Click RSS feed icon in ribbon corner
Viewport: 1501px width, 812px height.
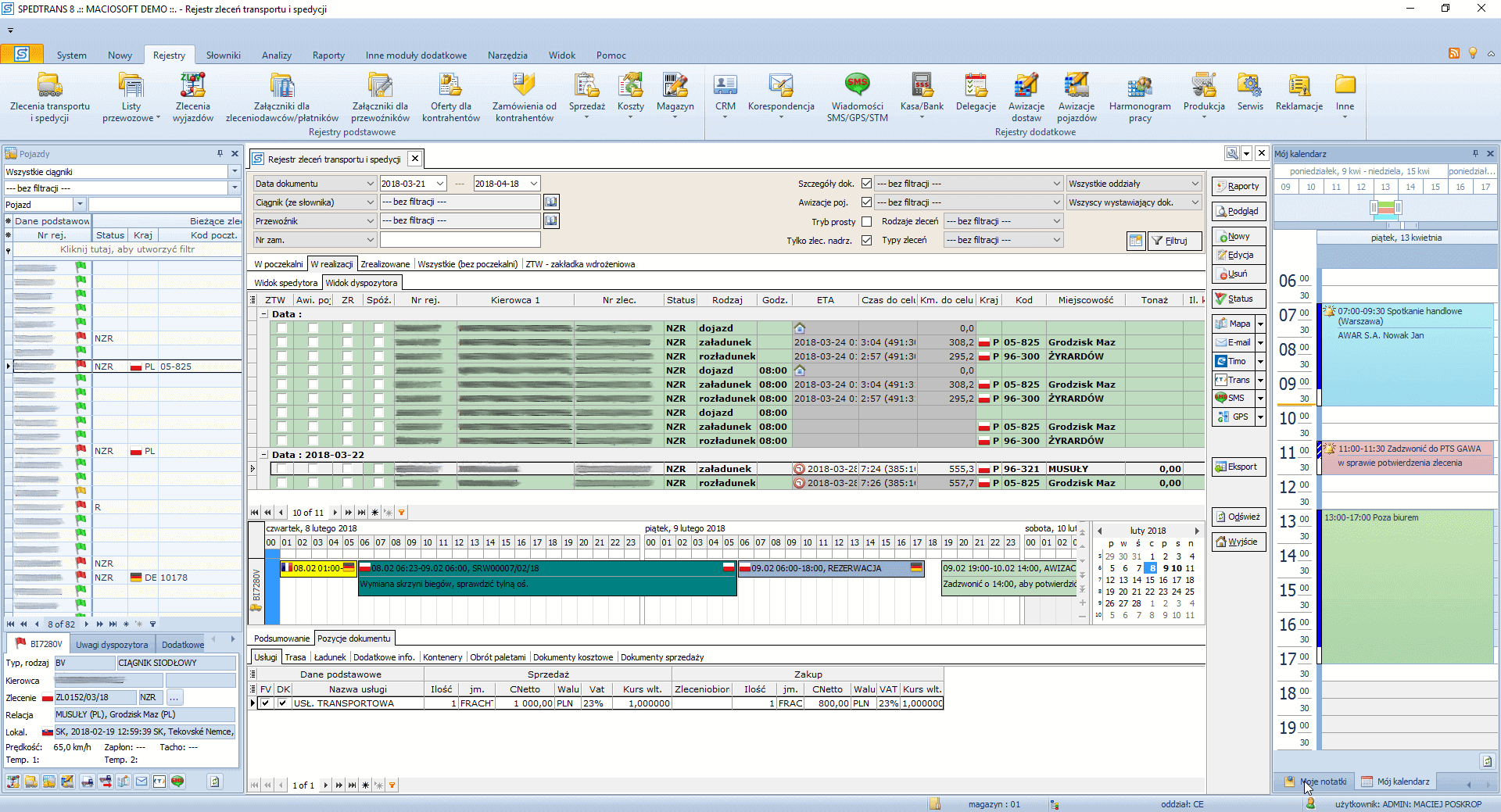(x=1454, y=53)
